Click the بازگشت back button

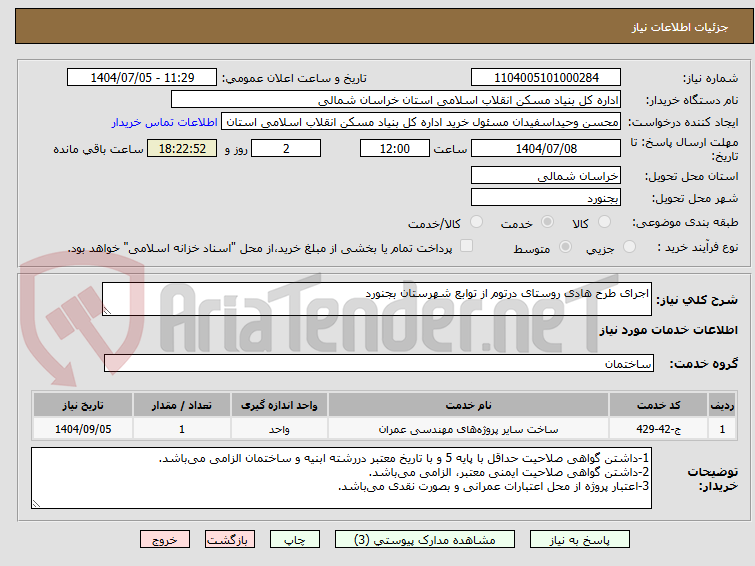pyautogui.click(x=230, y=540)
